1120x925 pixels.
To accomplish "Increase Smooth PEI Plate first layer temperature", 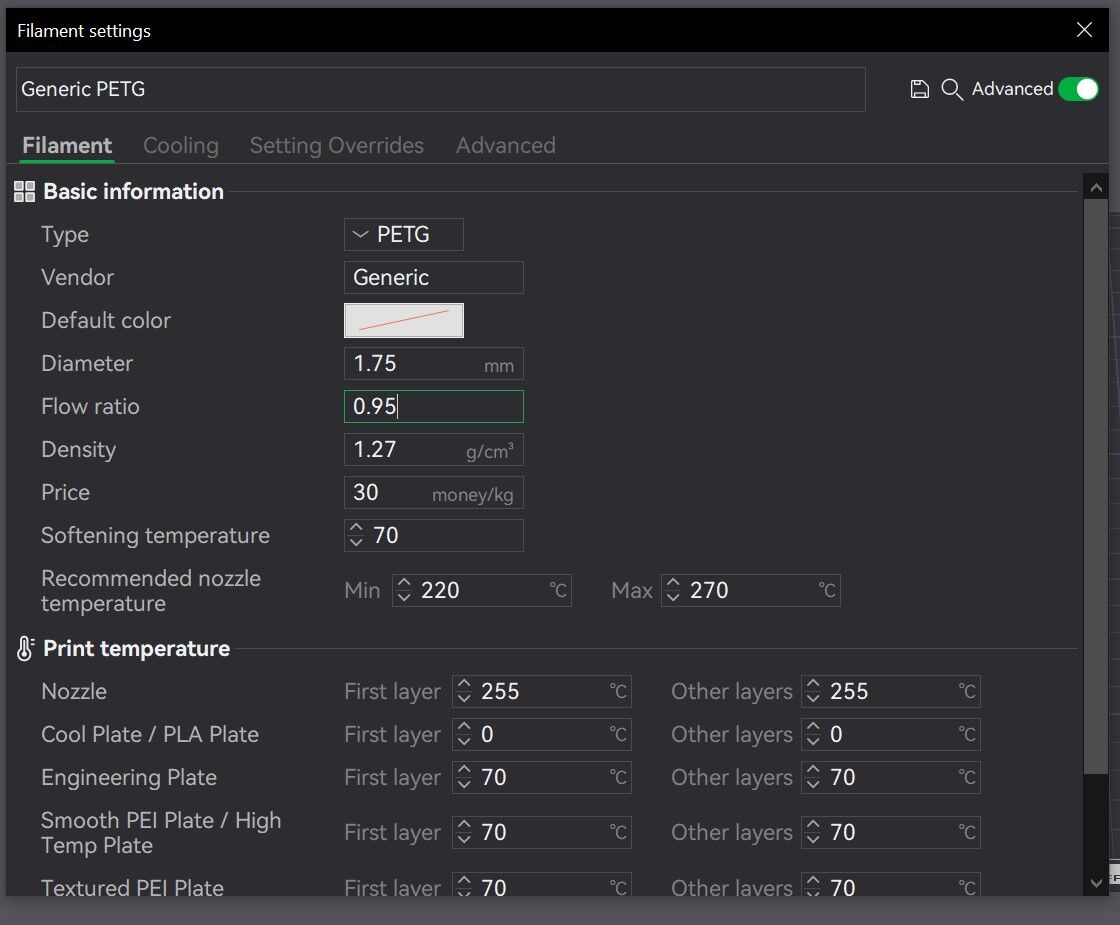I will click(464, 824).
